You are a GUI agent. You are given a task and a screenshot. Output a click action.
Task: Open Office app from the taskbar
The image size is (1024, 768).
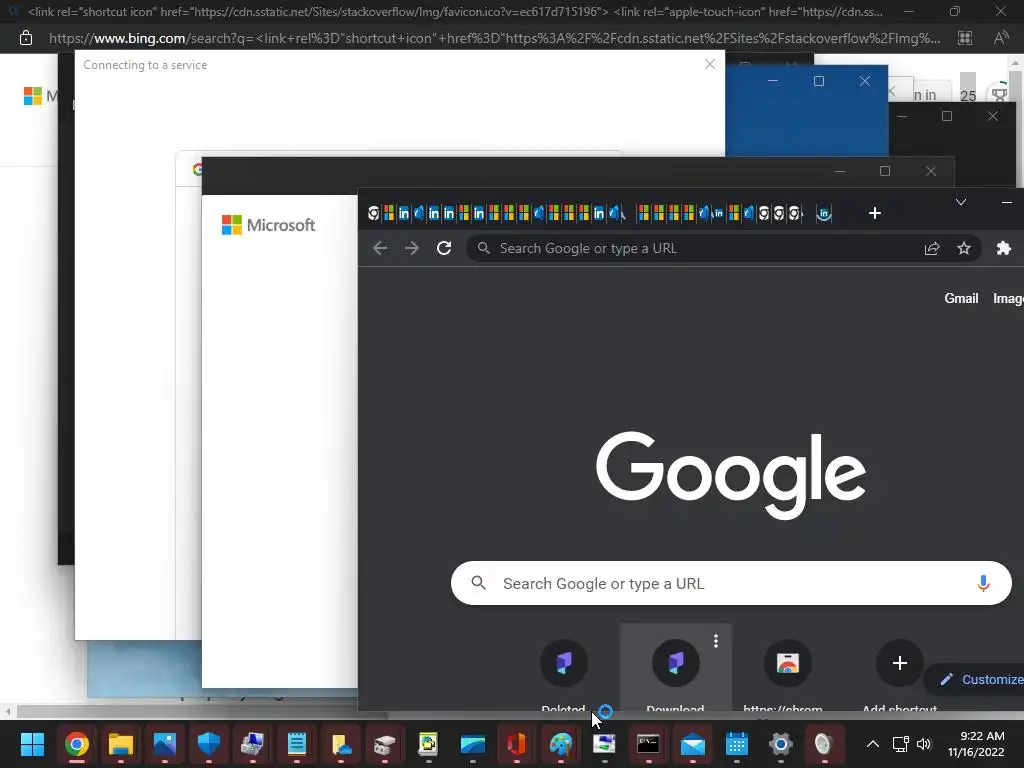[517, 744]
